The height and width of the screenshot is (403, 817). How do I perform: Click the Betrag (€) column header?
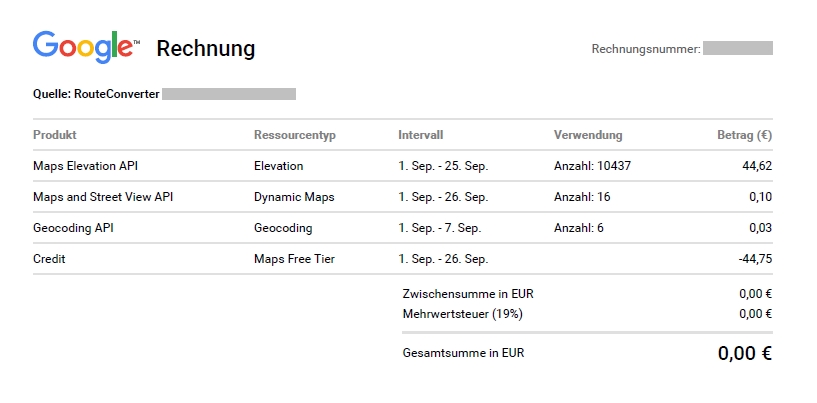point(744,135)
